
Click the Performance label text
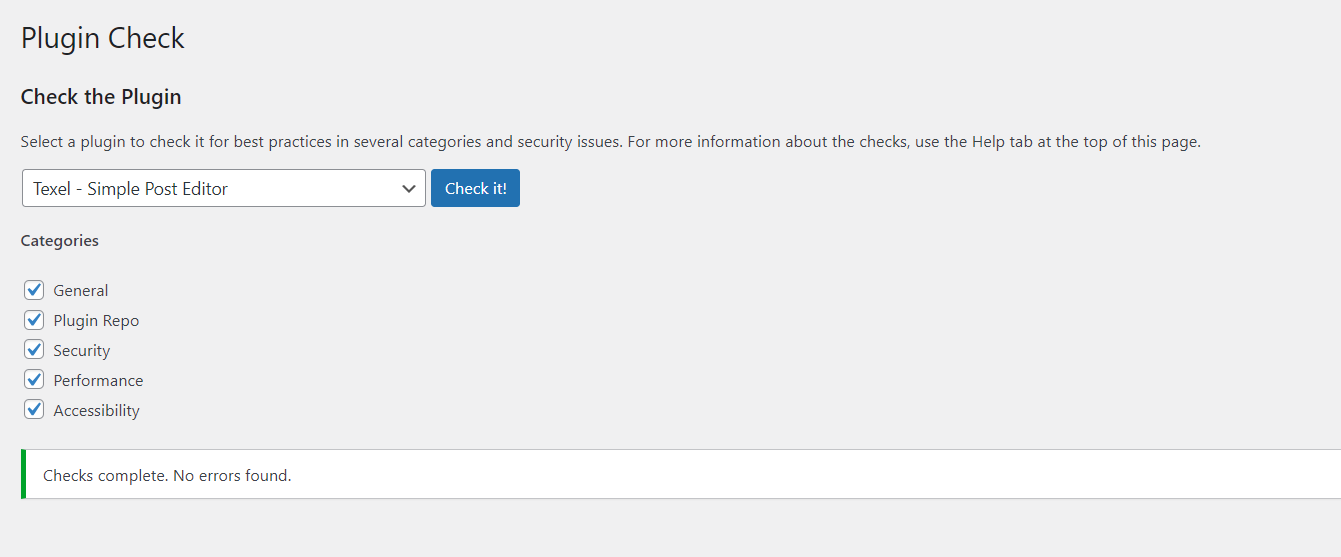98,381
